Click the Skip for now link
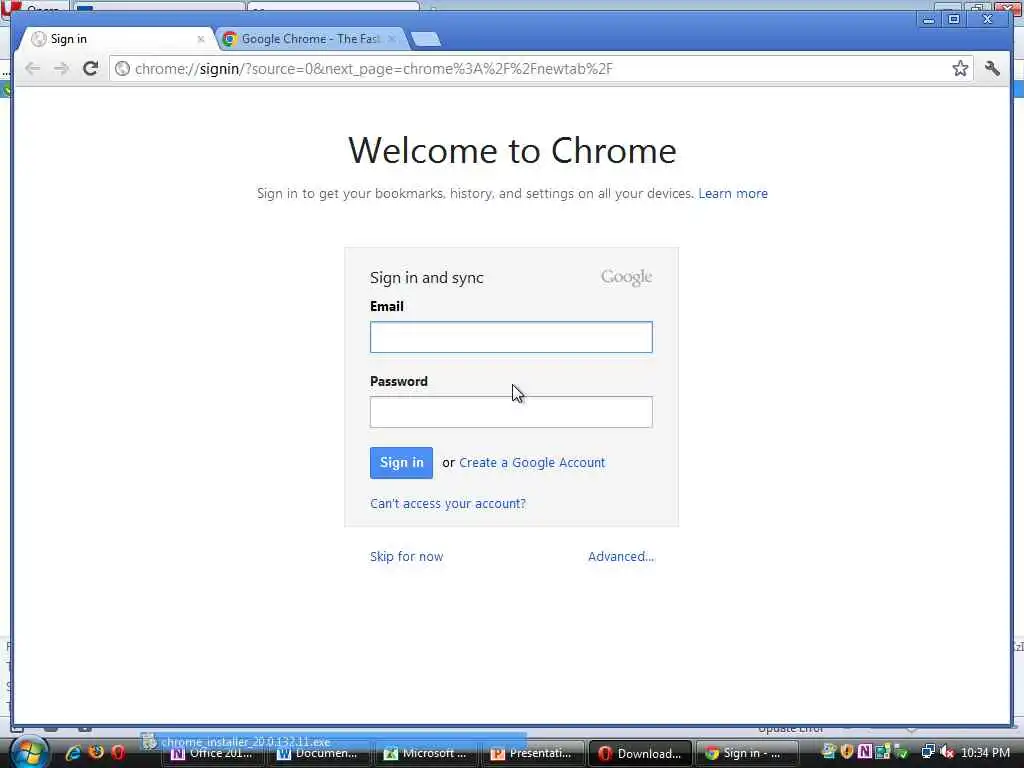 point(406,556)
